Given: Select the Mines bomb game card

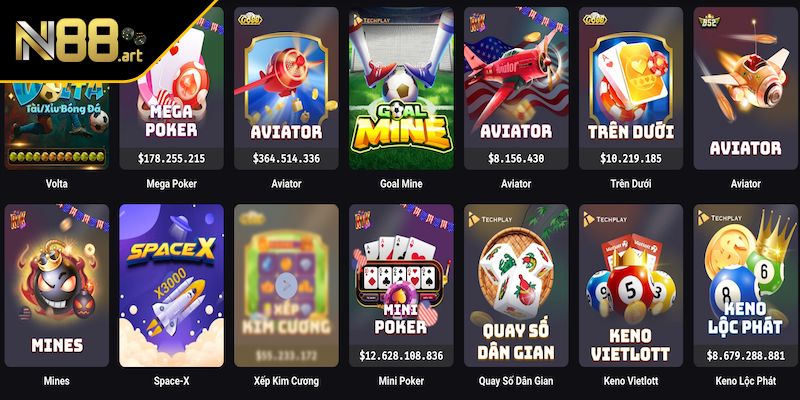Looking at the screenshot, I should [x=57, y=286].
